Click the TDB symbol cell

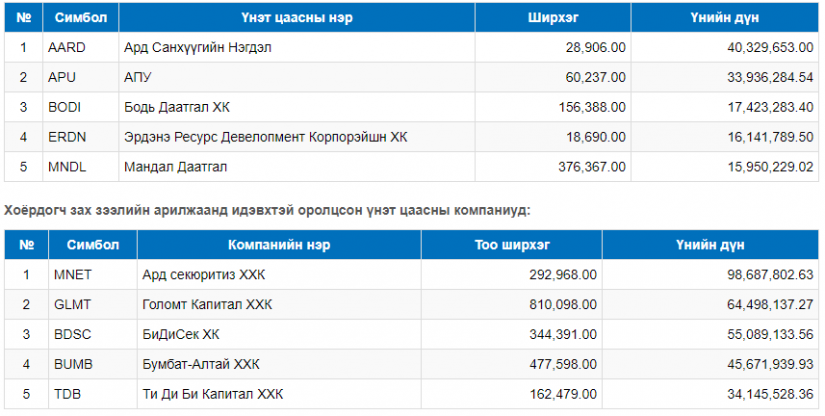93,394
